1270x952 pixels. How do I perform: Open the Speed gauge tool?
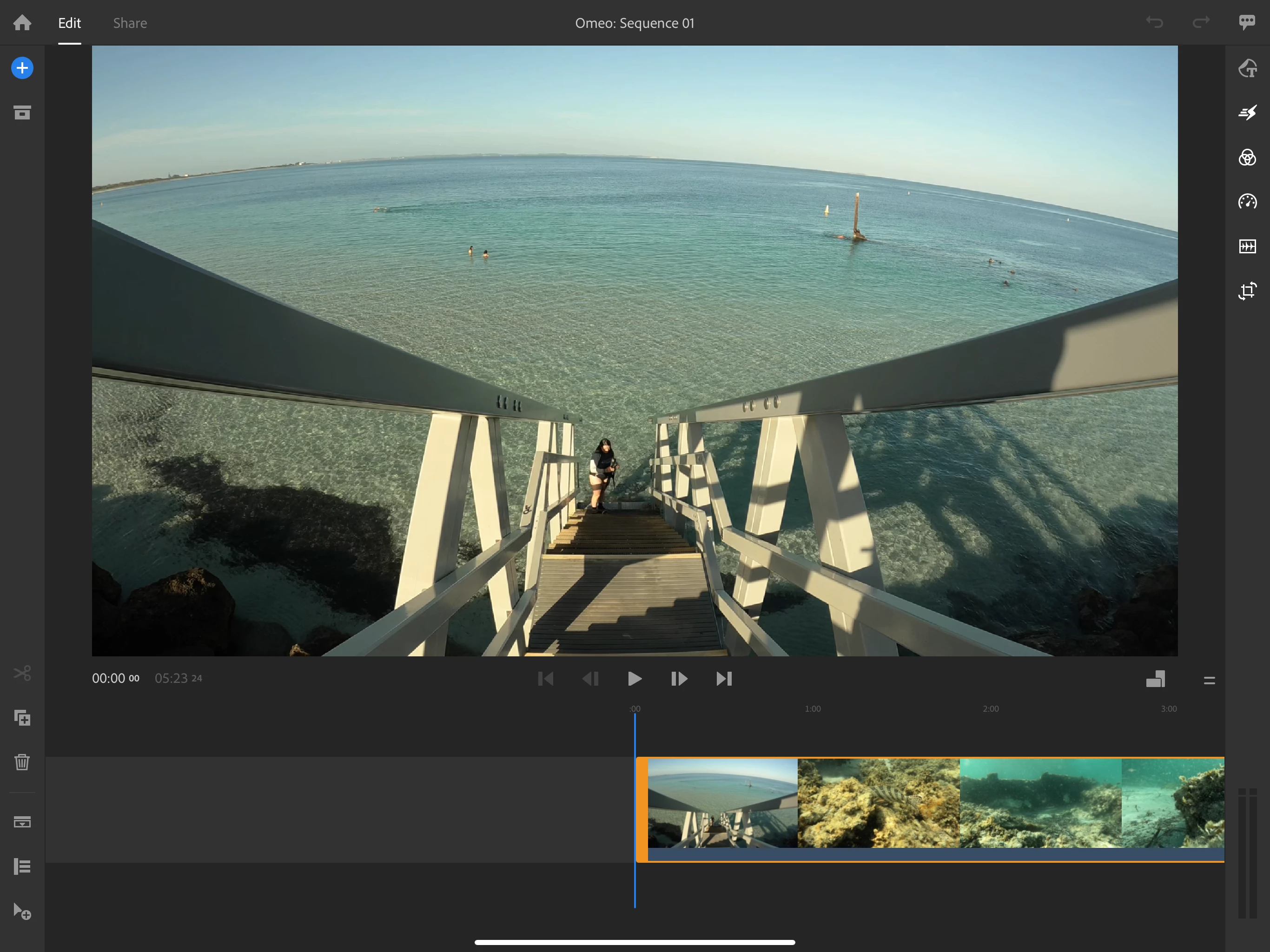tap(1247, 202)
